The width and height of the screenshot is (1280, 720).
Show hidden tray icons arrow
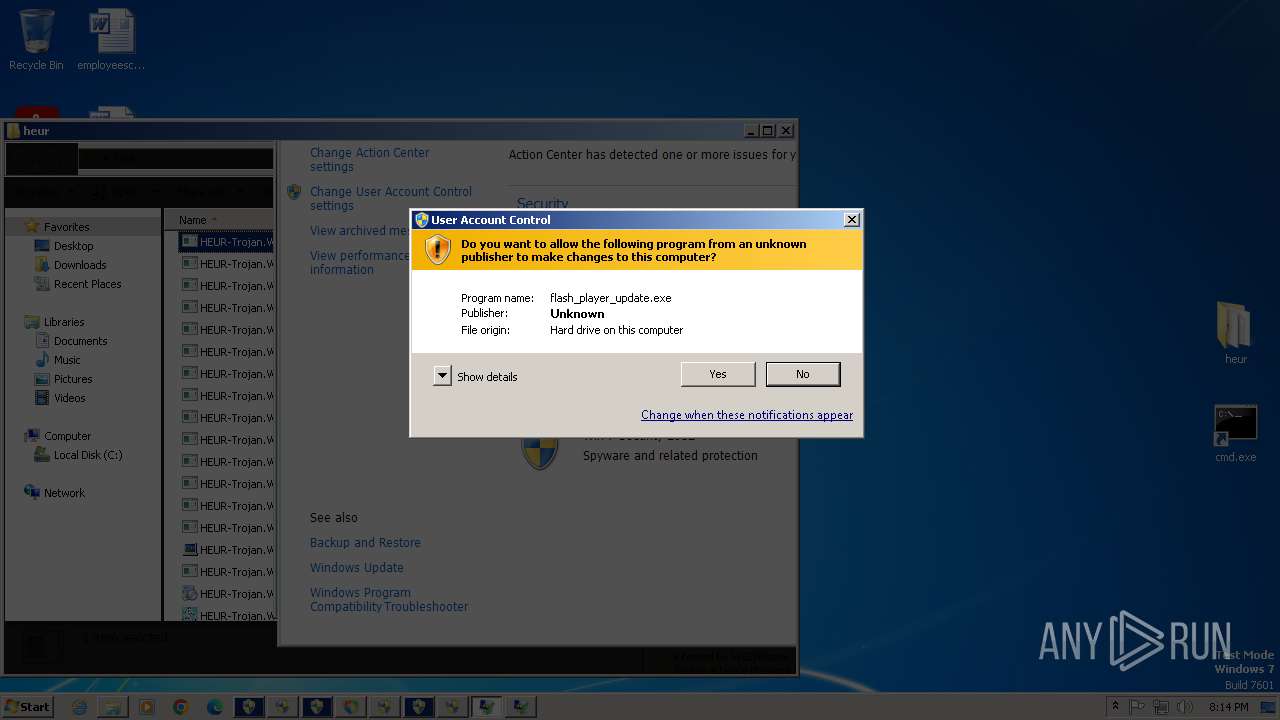point(1116,706)
